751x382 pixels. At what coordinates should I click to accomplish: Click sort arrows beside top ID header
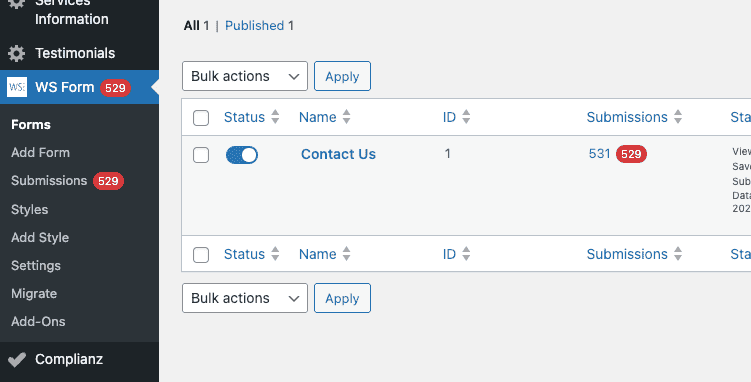coord(466,117)
